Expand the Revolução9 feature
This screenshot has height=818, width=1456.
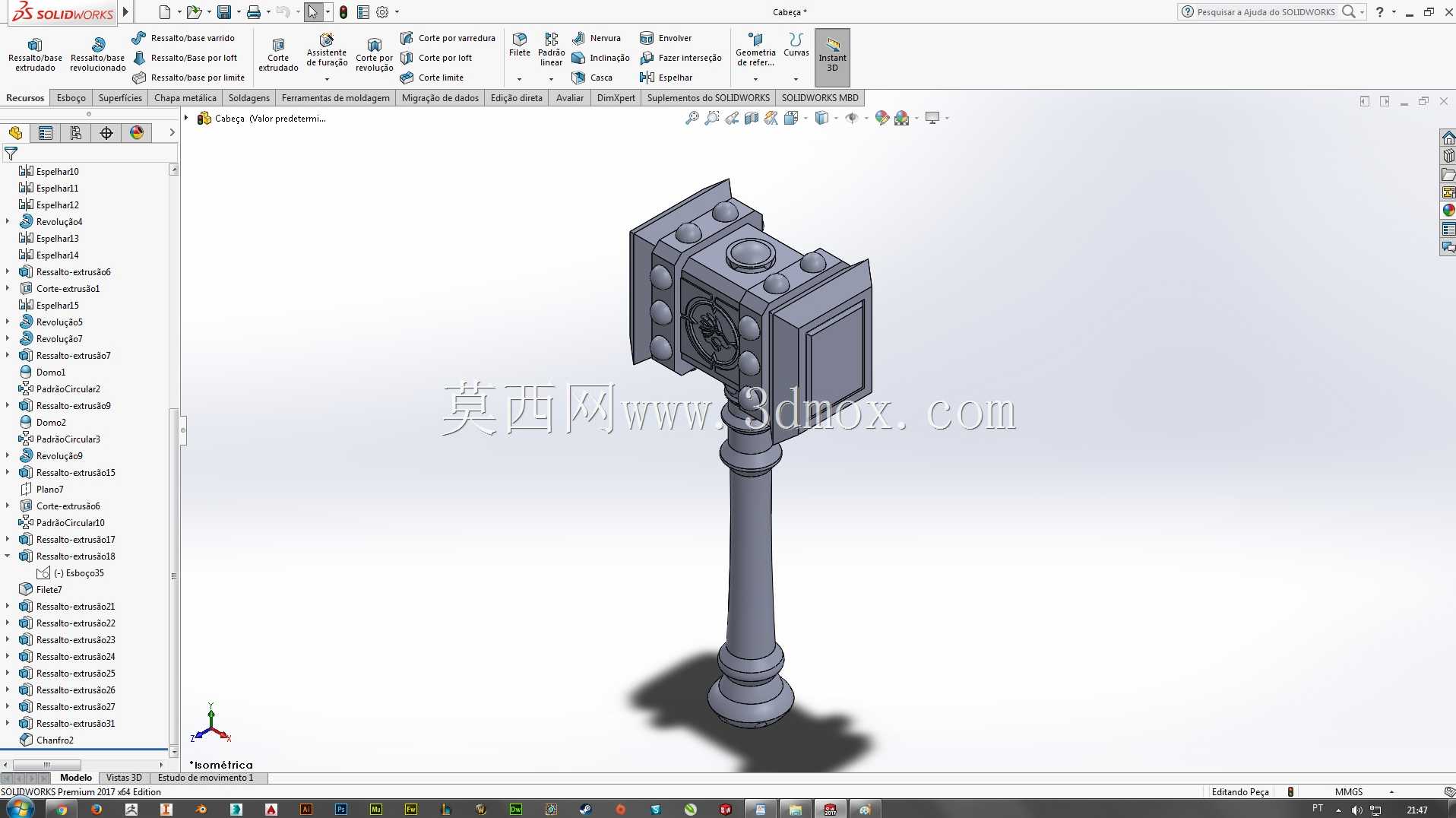(8, 455)
